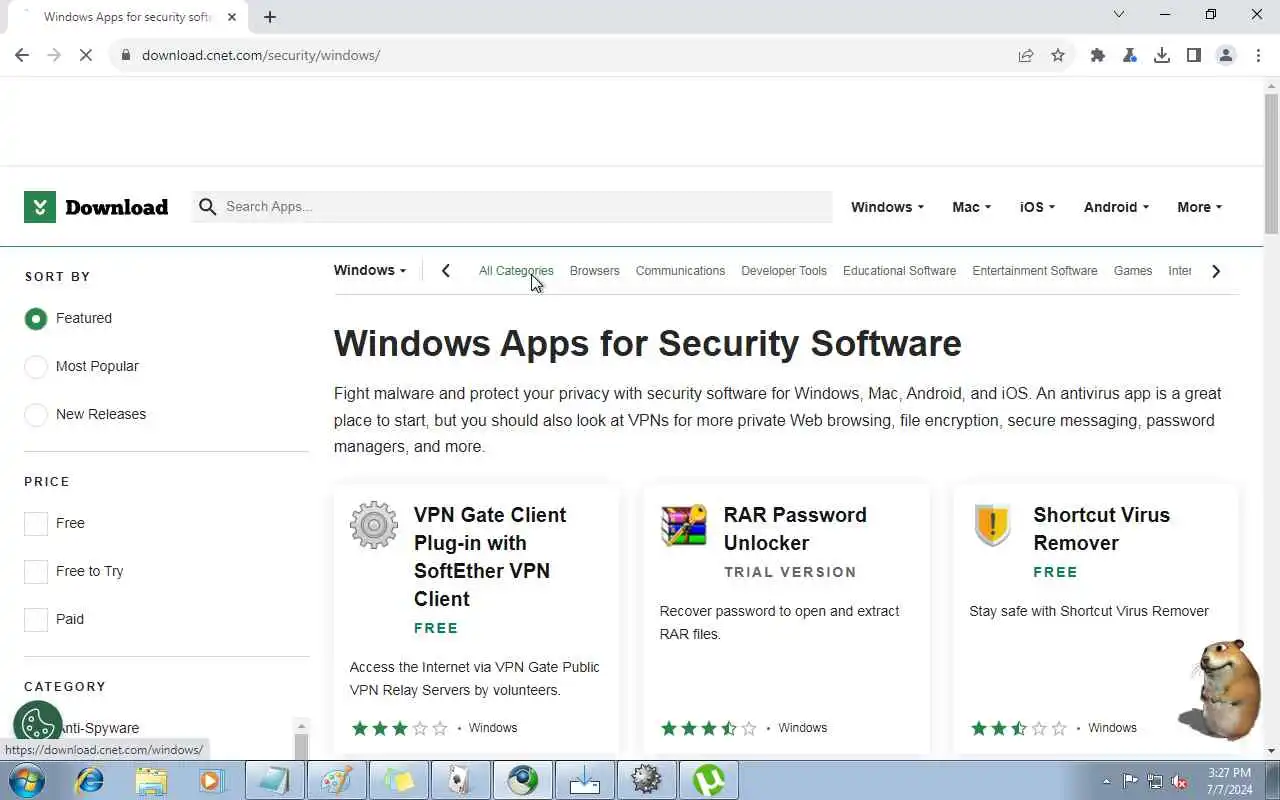Select Anti-Spyware category filter

click(98, 728)
